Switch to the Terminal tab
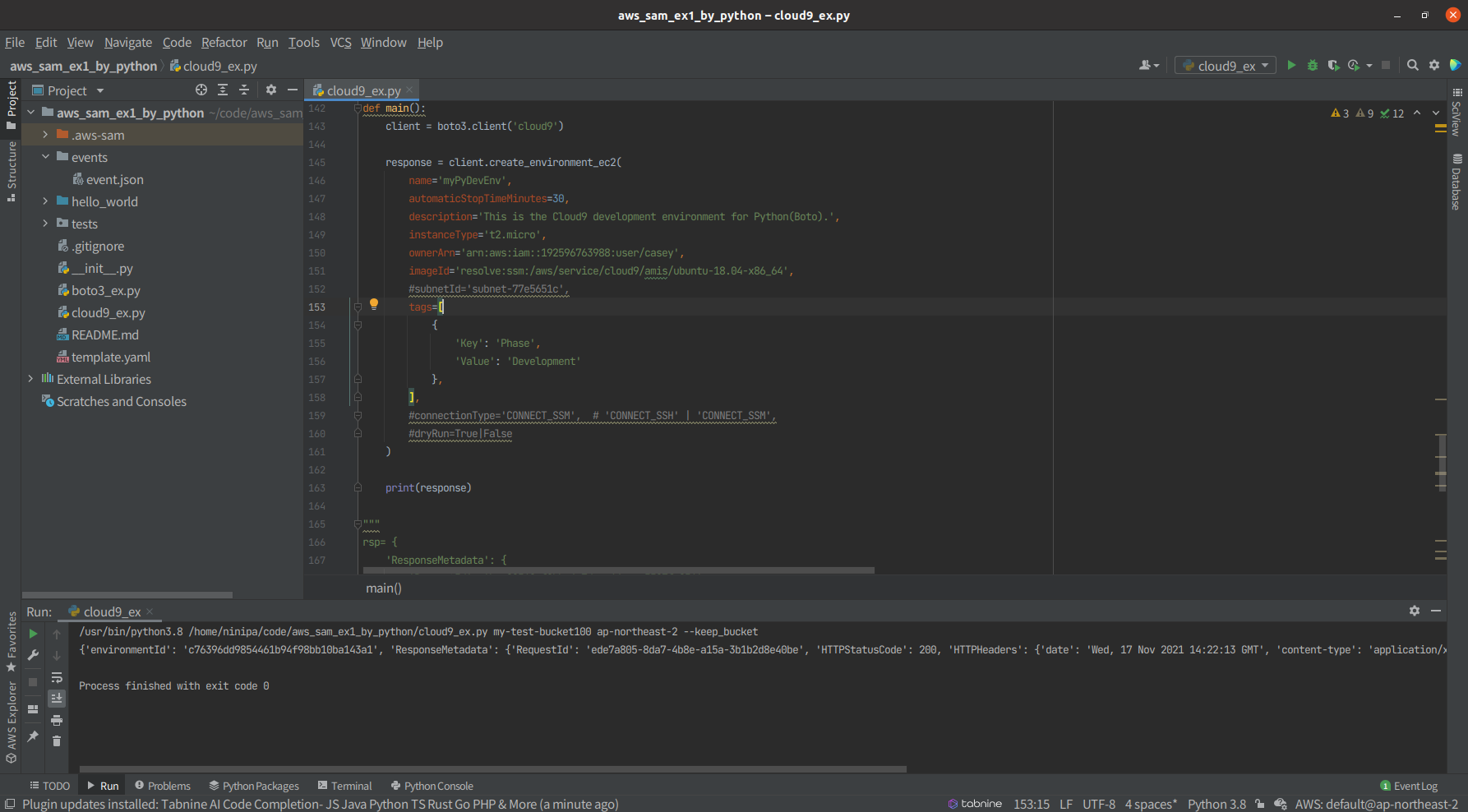The width and height of the screenshot is (1468, 812). (344, 787)
